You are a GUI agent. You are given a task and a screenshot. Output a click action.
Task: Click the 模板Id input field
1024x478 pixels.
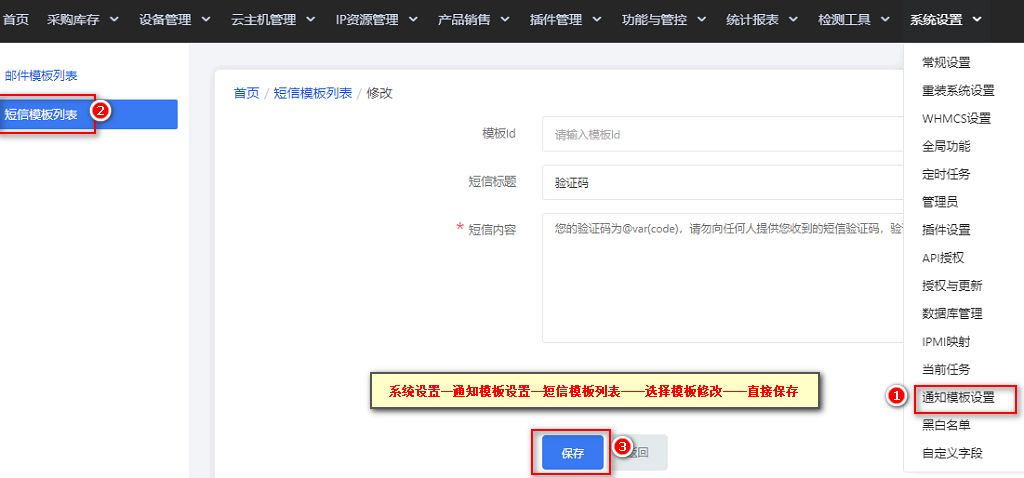coord(722,134)
